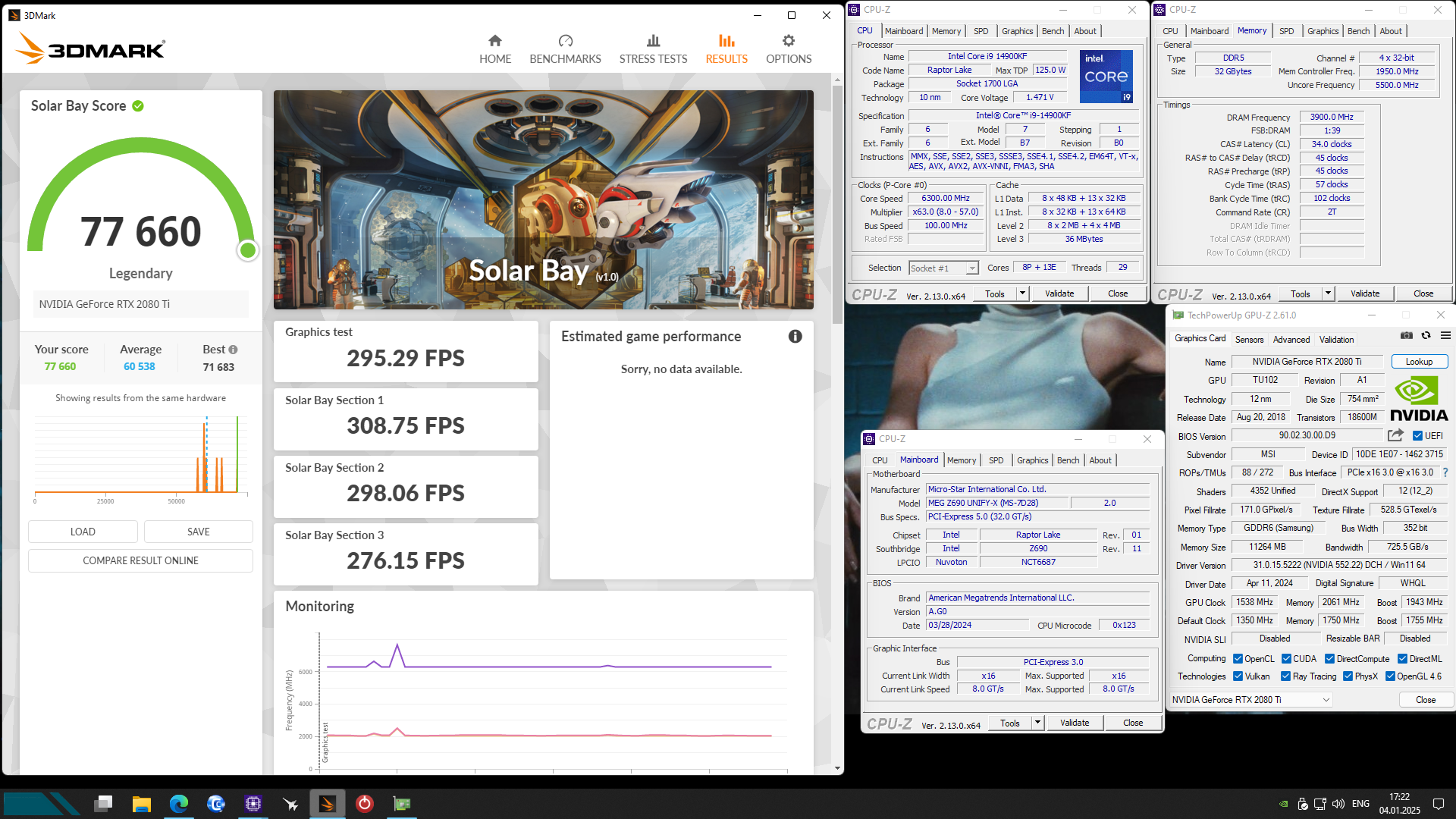Switch to SPD tab in CPU-Z CPU window
The image size is (1456, 819).
[981, 31]
